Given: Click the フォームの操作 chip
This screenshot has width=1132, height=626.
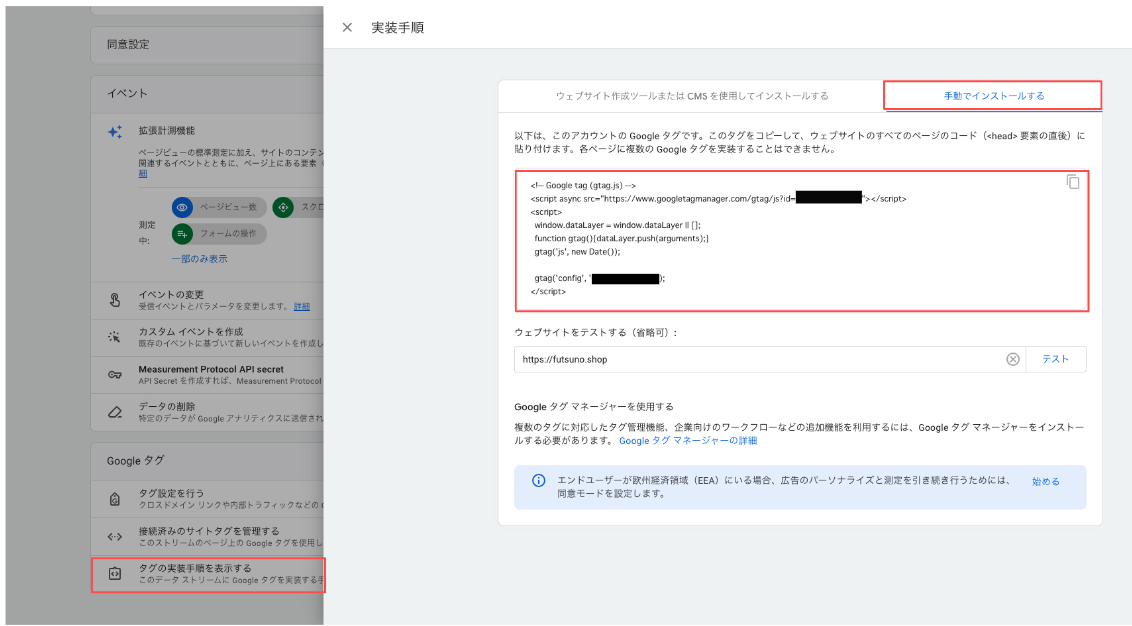Looking at the screenshot, I should pyautogui.click(x=219, y=234).
